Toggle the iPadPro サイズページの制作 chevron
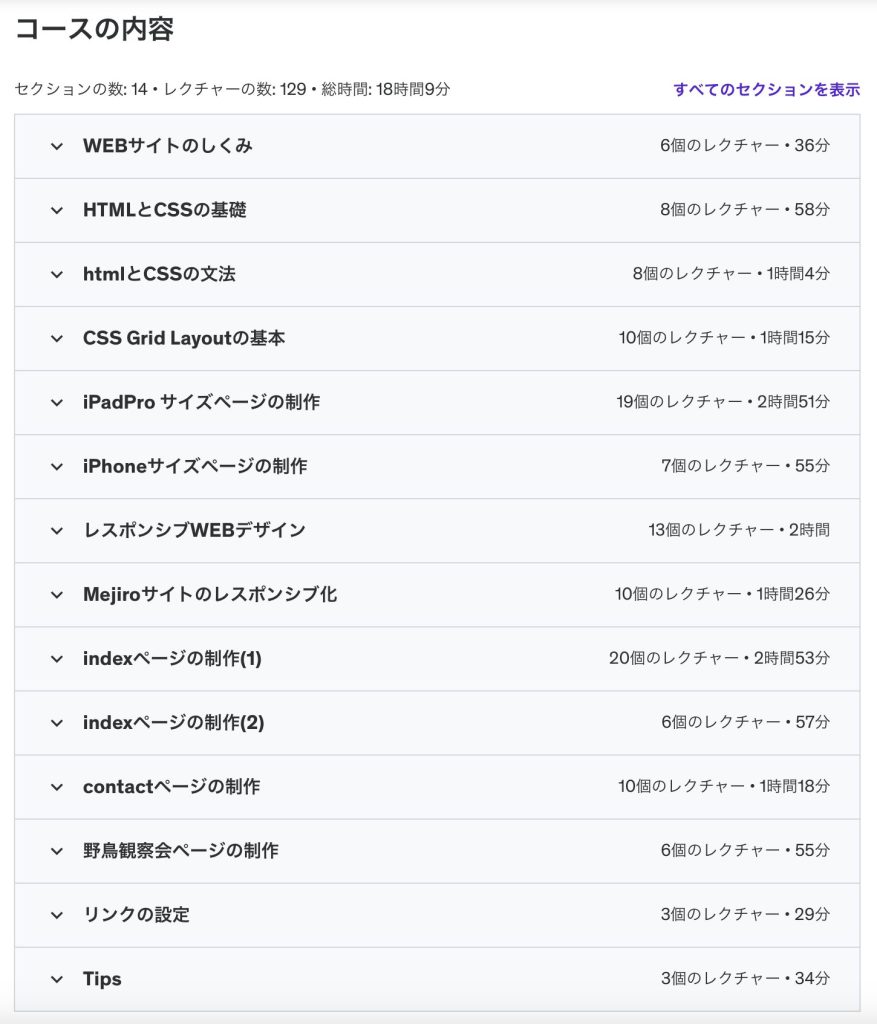Image resolution: width=877 pixels, height=1024 pixels. coord(57,402)
